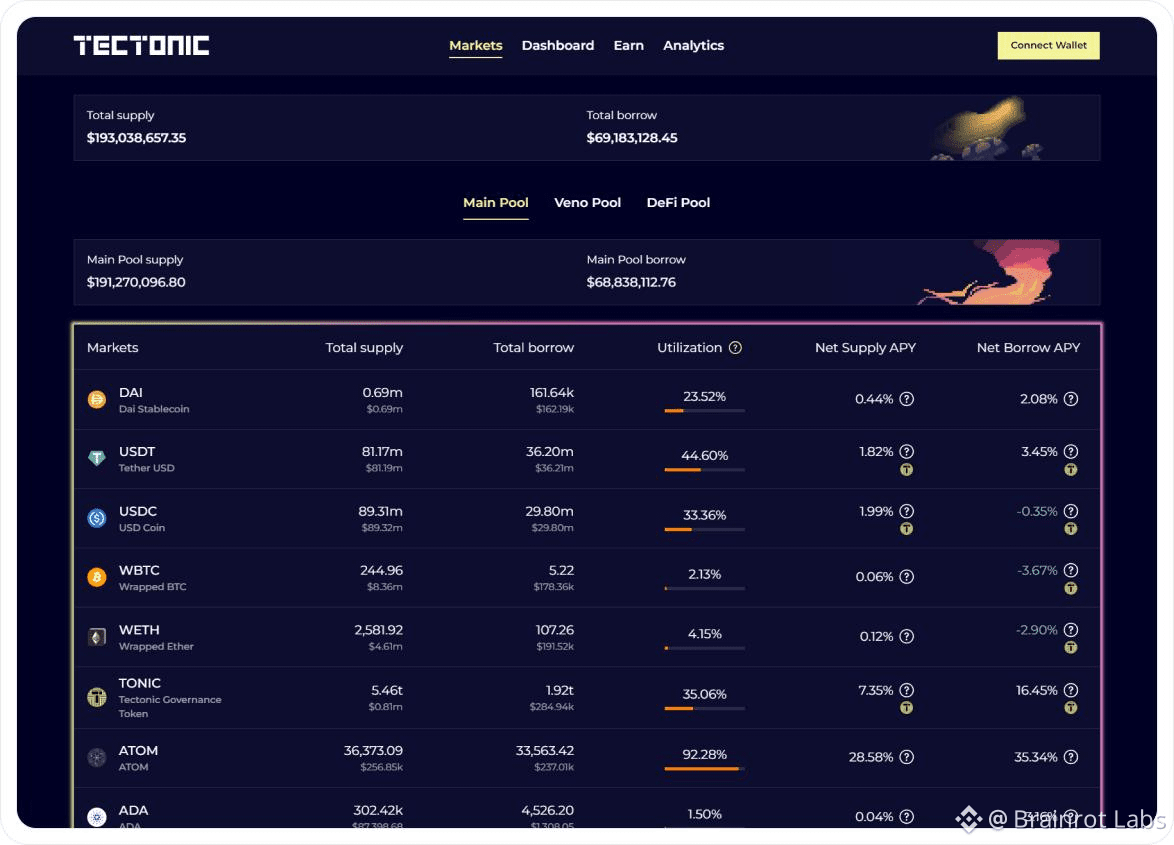
Task: Click the $68,838,112.76 Main Pool borrow value
Action: point(631,282)
